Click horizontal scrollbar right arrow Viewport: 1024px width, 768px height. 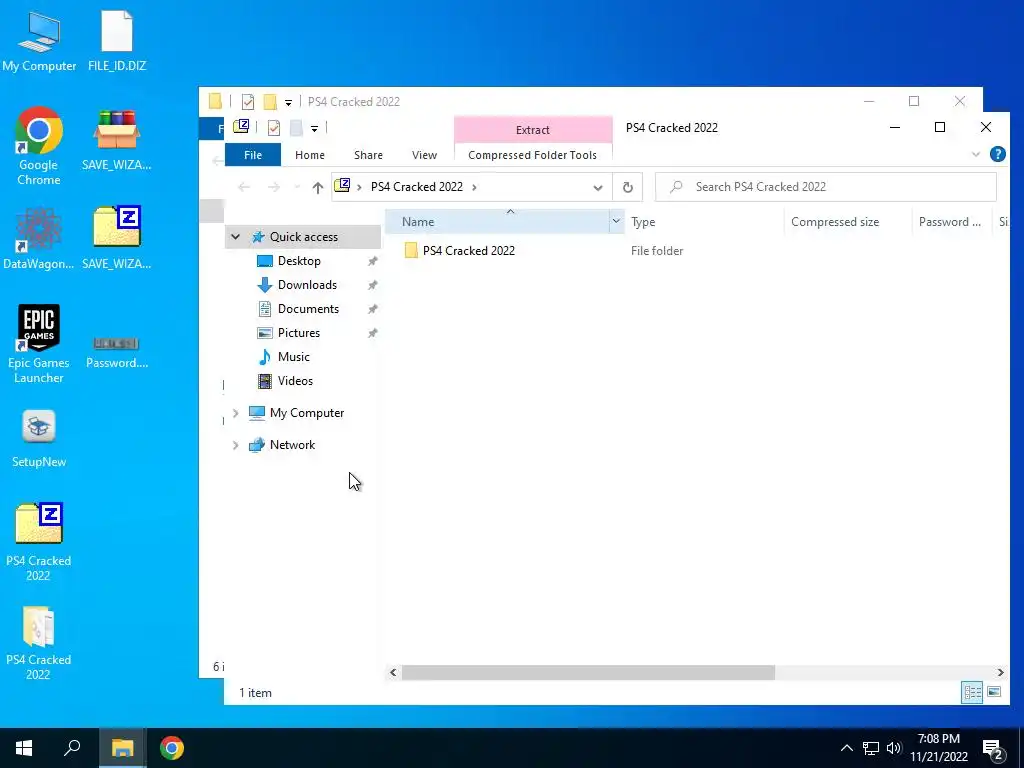pyautogui.click(x=1000, y=672)
